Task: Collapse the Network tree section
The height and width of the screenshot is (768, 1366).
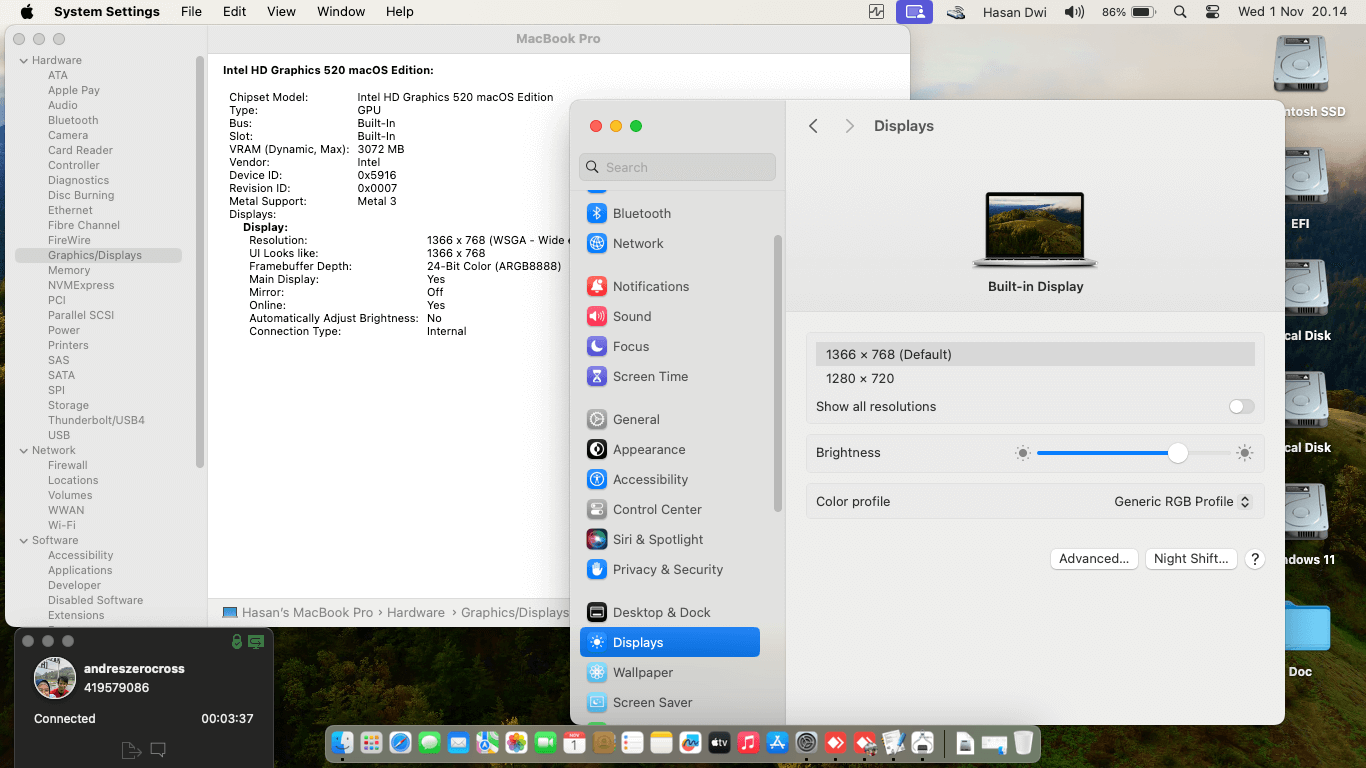Action: click(23, 450)
